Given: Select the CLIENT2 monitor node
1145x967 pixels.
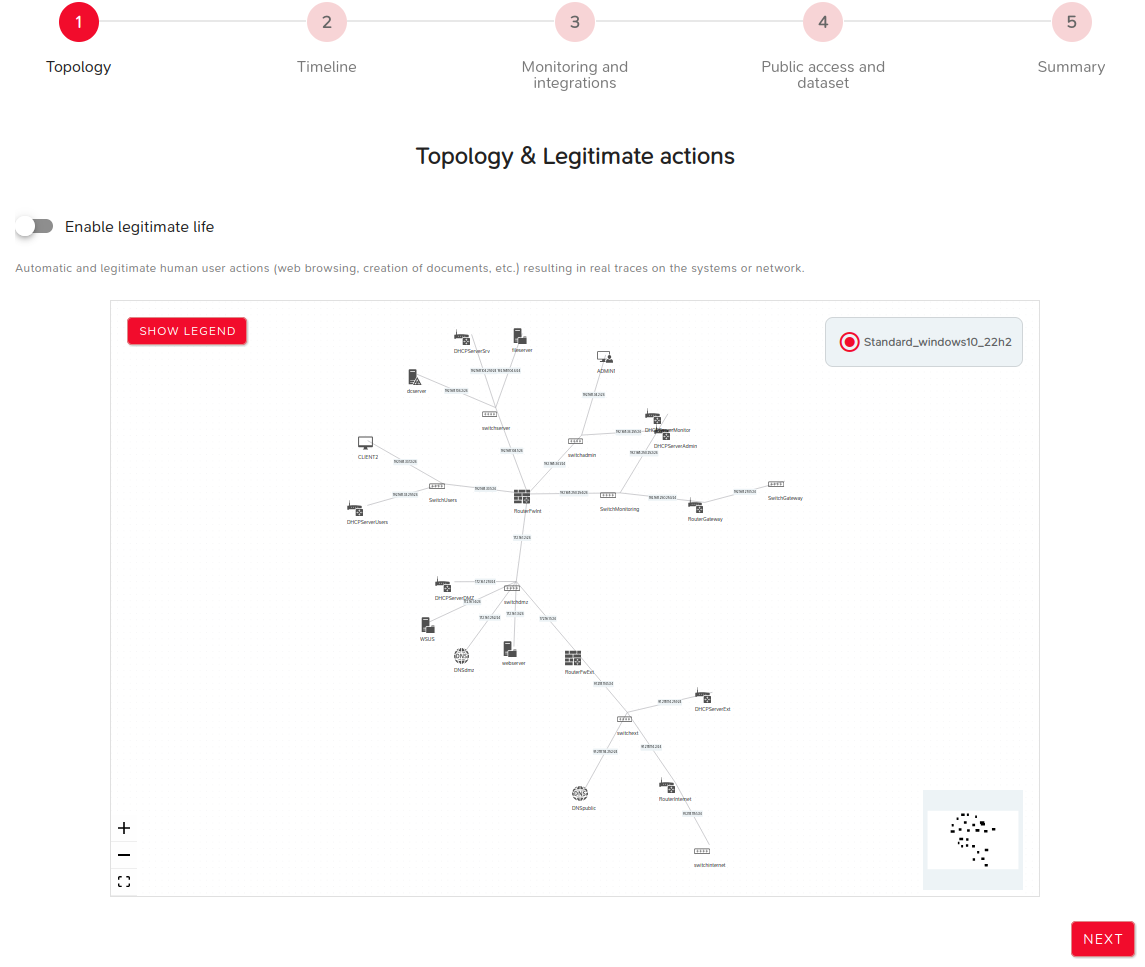Looking at the screenshot, I should [x=365, y=443].
